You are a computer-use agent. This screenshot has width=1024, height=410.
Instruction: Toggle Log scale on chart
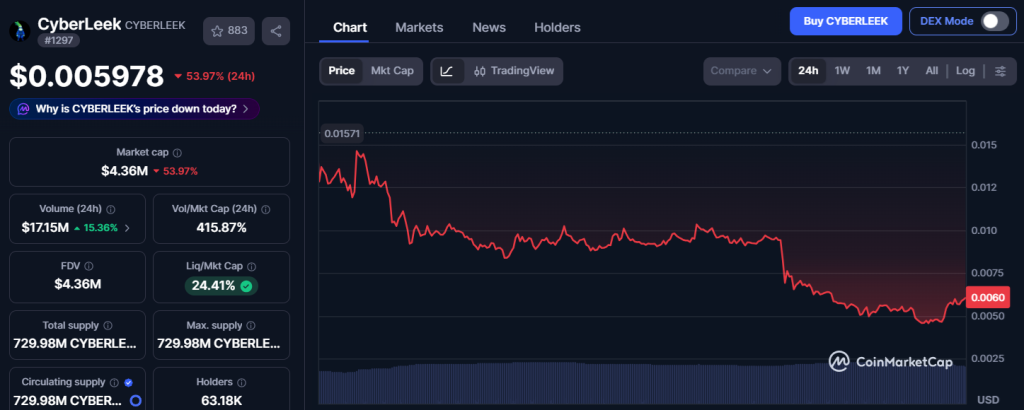pos(965,71)
